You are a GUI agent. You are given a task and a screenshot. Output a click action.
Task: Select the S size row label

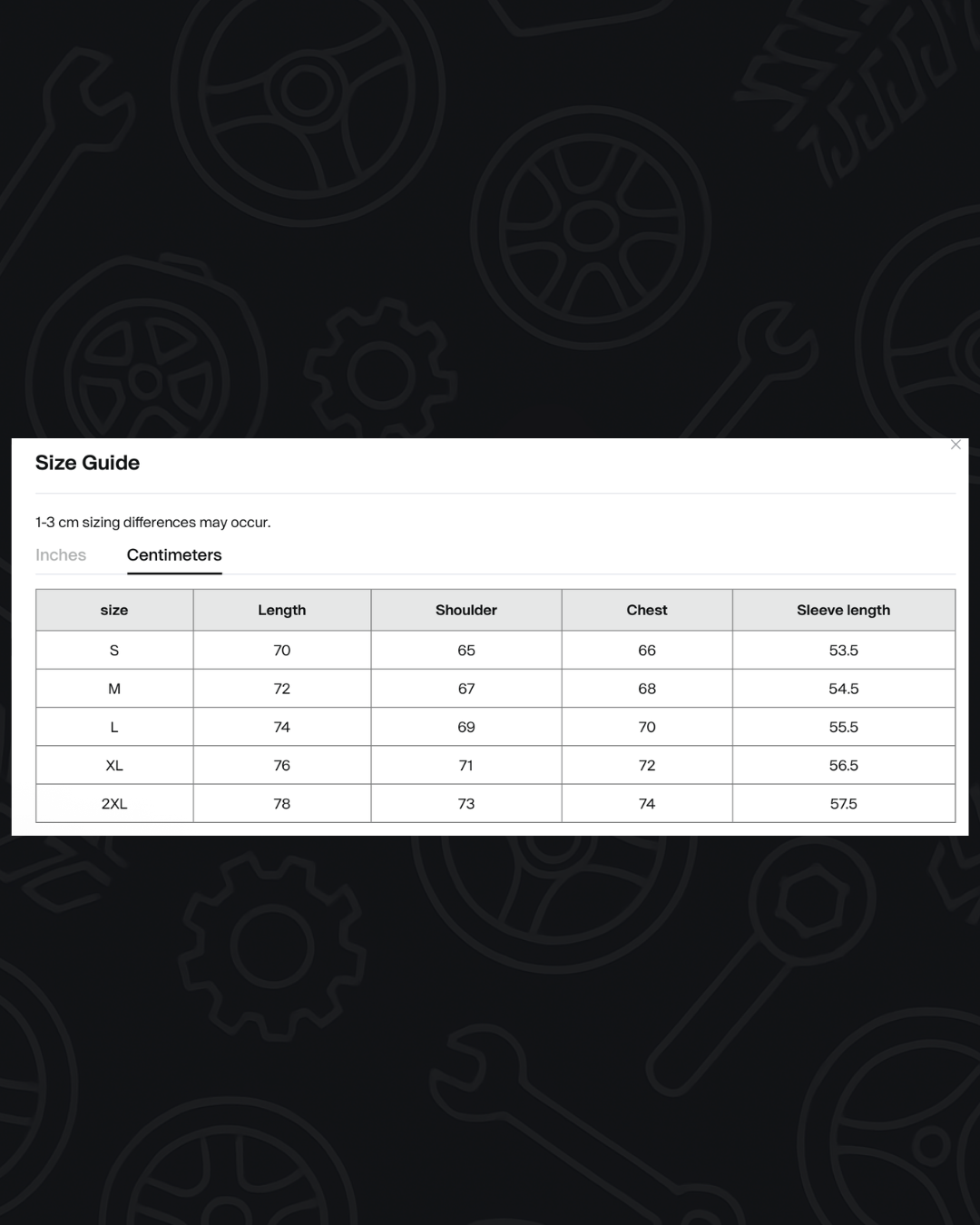(x=114, y=651)
